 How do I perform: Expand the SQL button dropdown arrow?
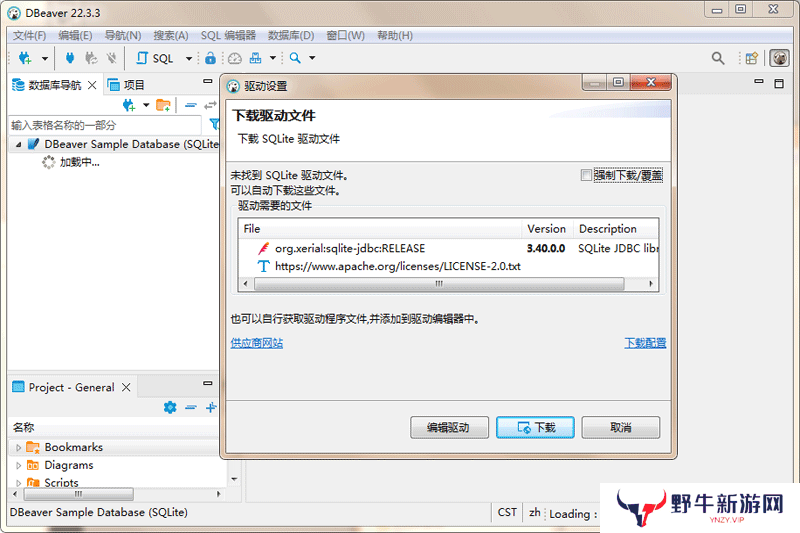pos(189,59)
